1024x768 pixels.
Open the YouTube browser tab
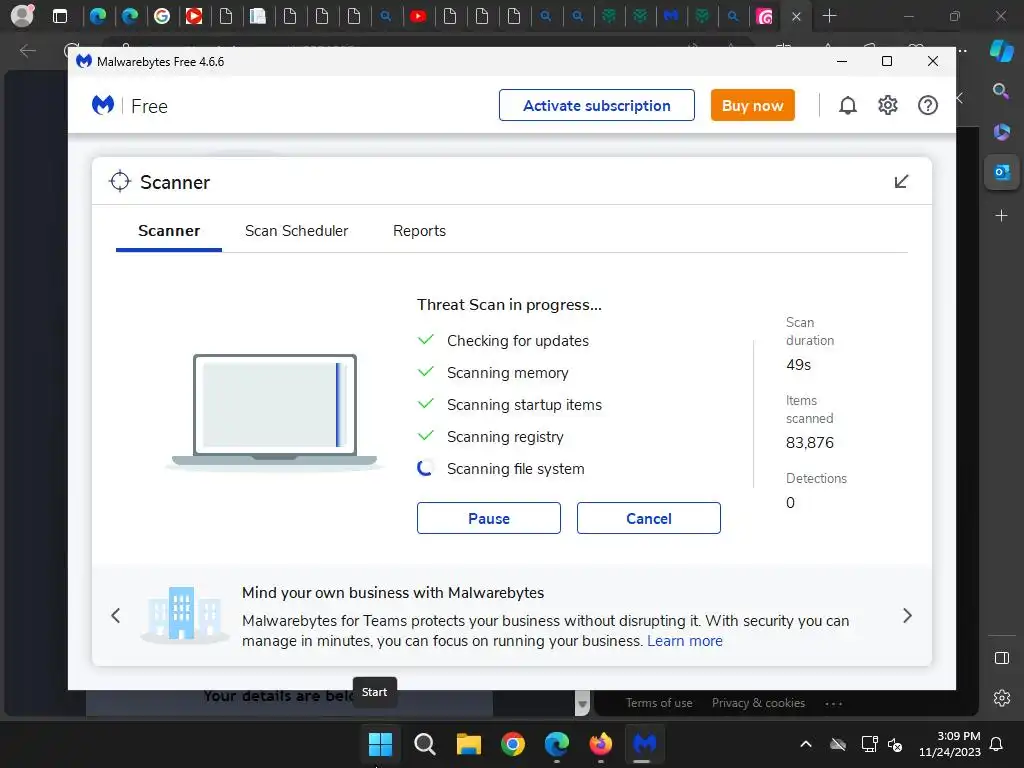tap(418, 16)
